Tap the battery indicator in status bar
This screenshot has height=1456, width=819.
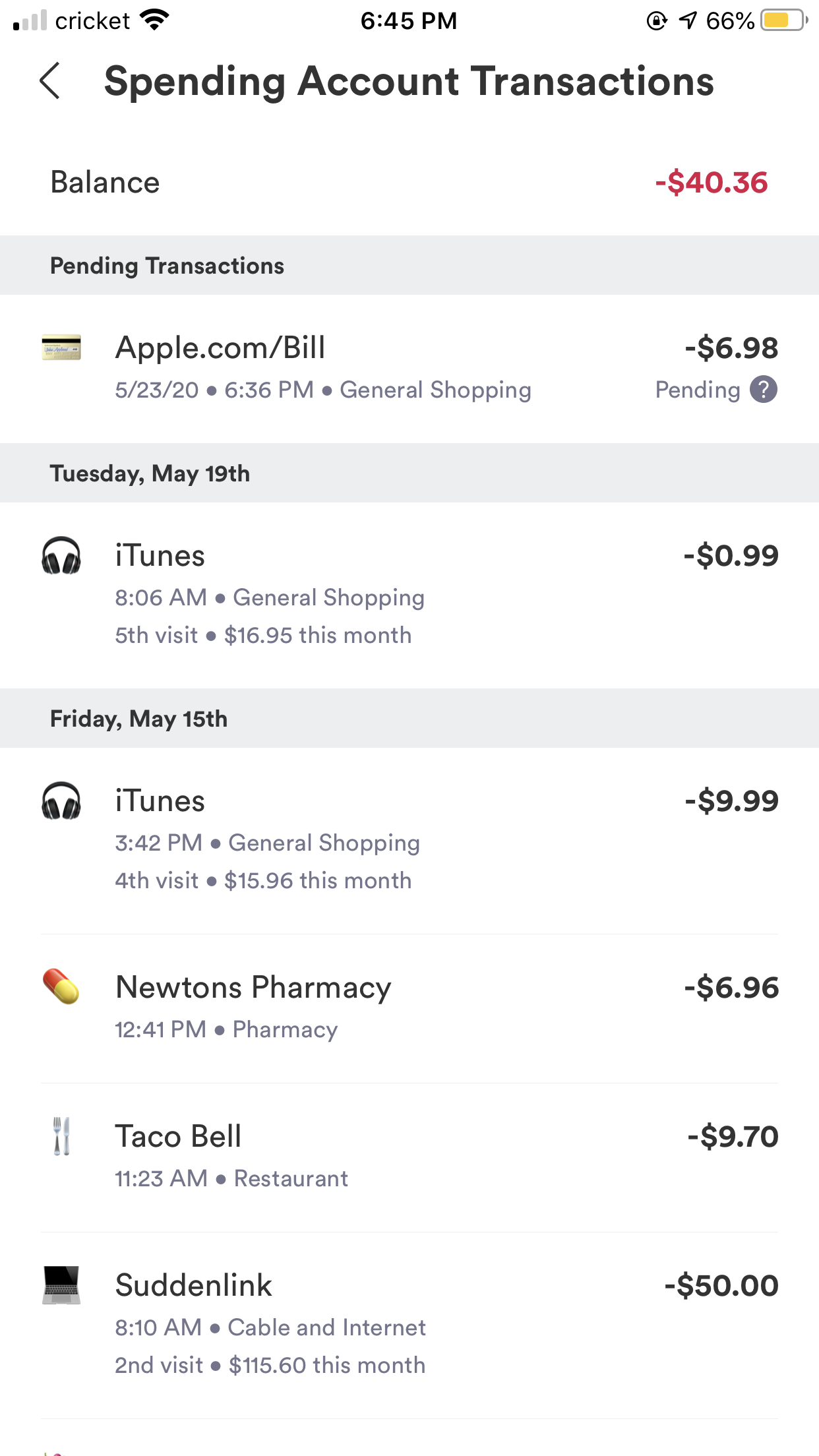tap(783, 20)
